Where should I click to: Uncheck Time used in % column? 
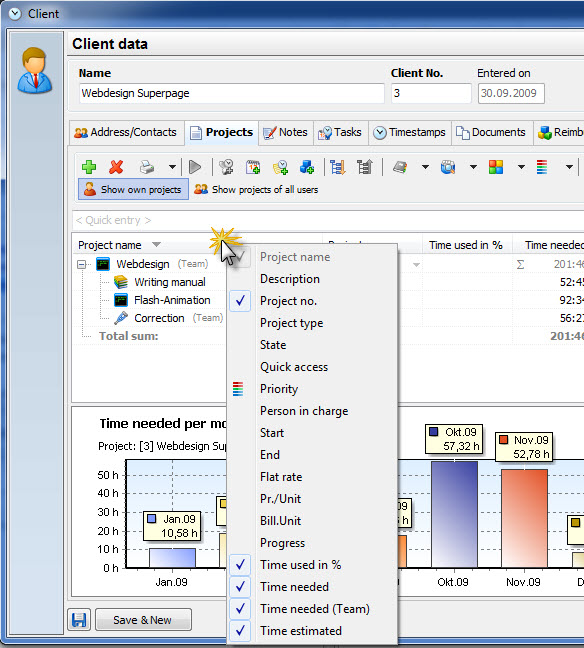coord(313,565)
